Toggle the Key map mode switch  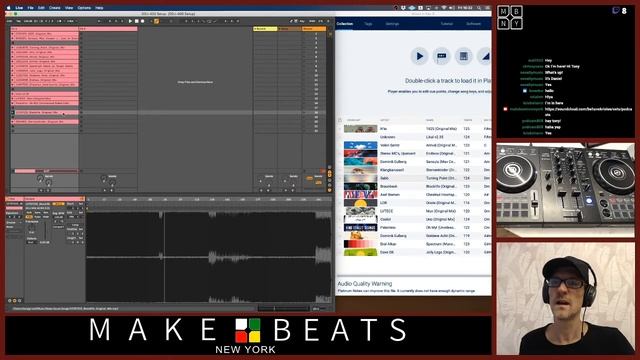302,21
